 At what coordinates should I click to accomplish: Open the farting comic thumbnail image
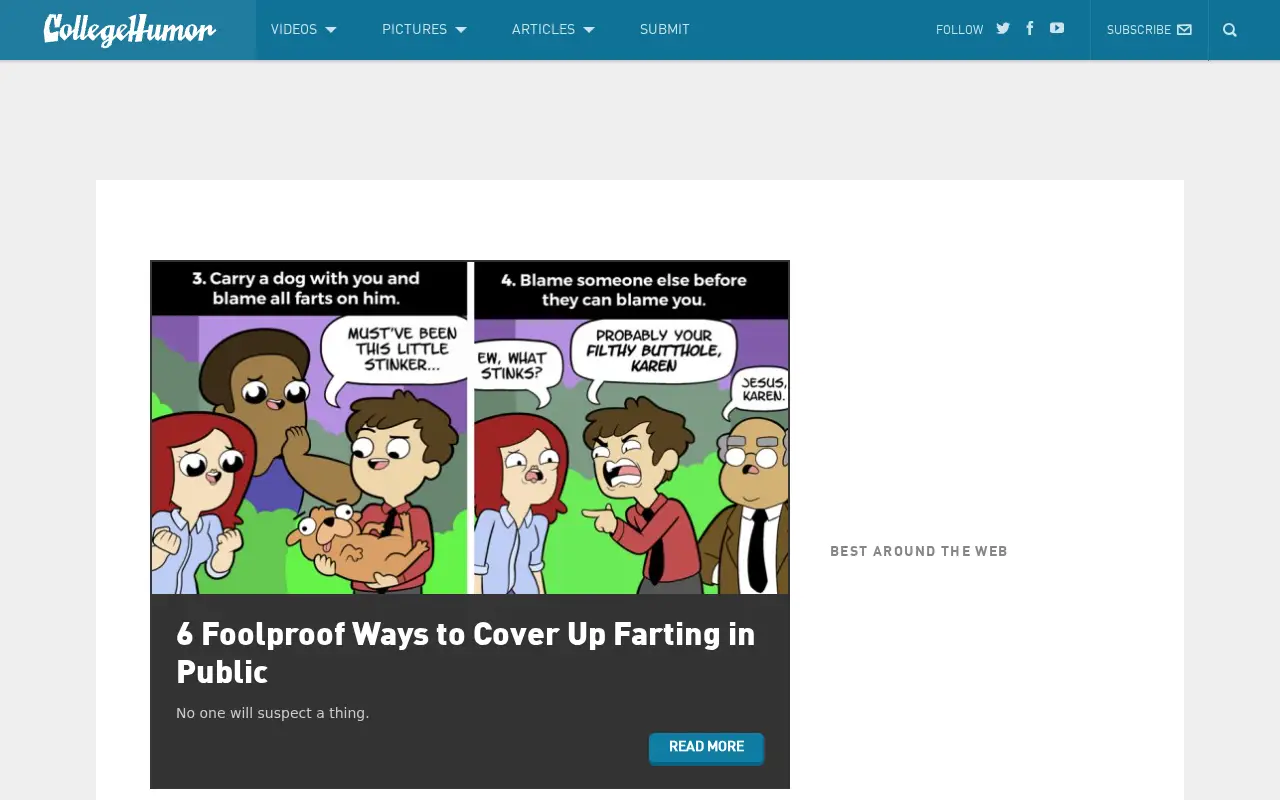coord(470,428)
